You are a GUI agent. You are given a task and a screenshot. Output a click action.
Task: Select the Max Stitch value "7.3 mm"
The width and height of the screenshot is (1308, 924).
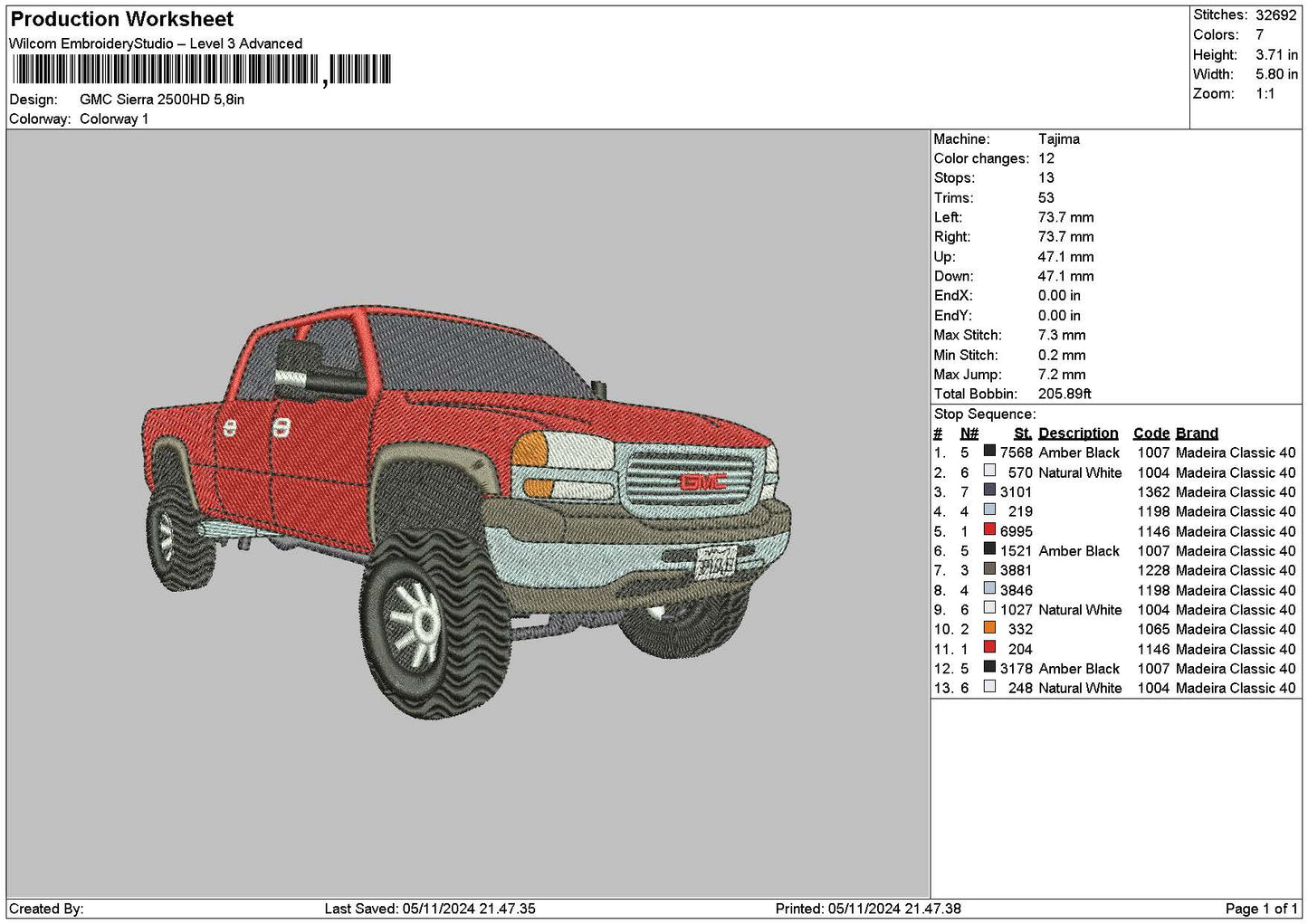tap(1062, 335)
